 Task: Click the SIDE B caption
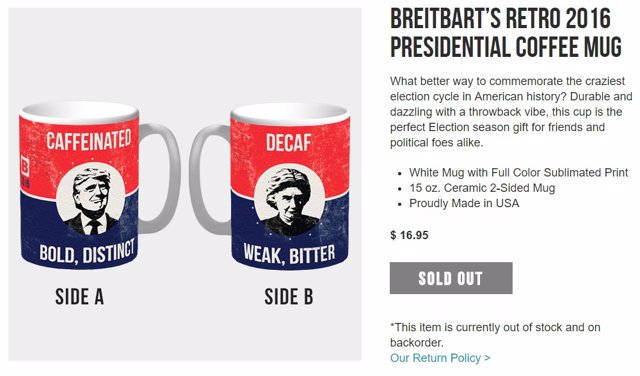(x=289, y=297)
